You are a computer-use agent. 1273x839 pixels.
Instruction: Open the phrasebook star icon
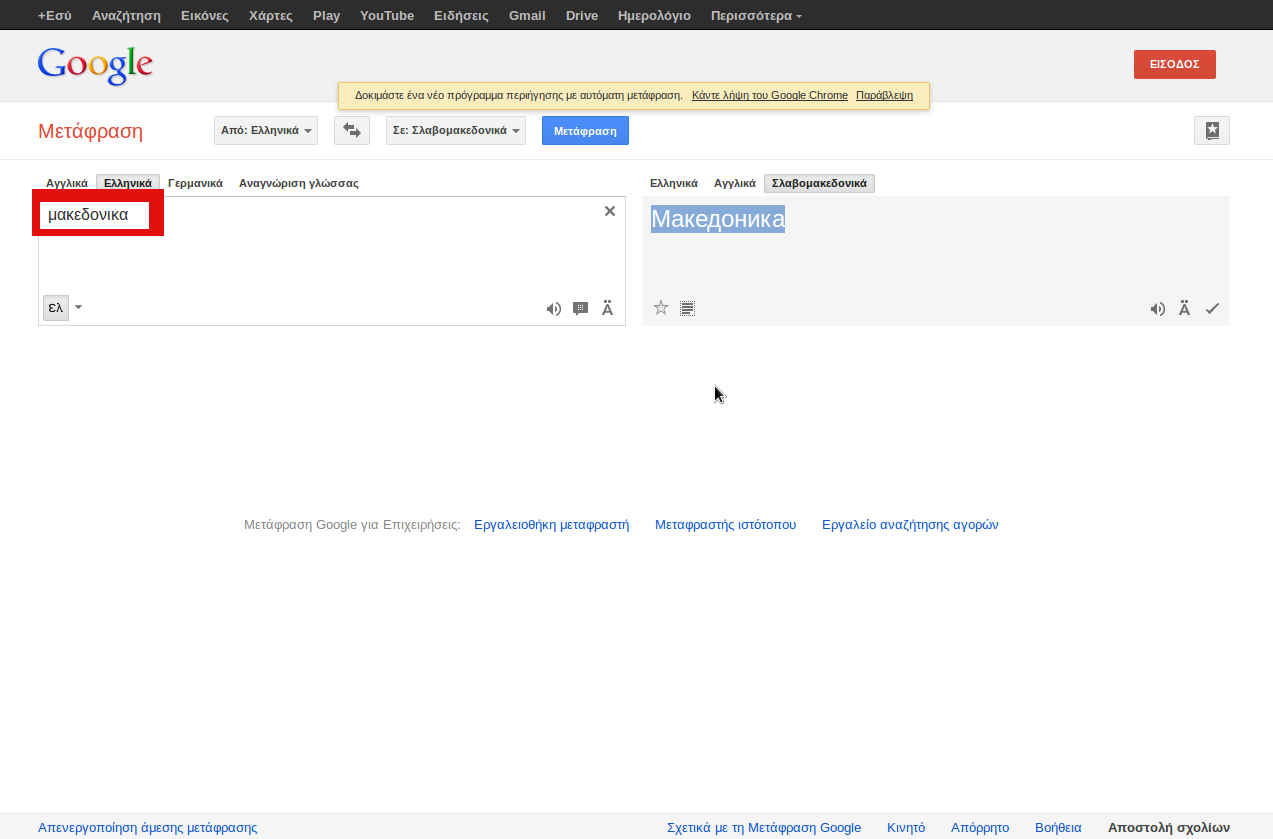coord(1212,130)
